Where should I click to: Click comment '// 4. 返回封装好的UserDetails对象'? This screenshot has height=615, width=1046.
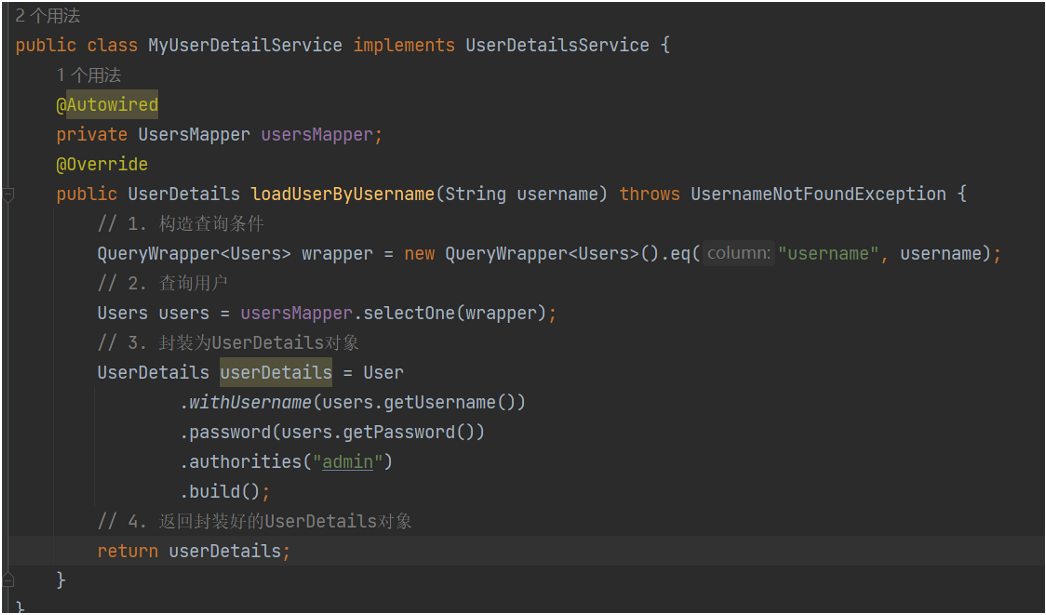pos(254,521)
